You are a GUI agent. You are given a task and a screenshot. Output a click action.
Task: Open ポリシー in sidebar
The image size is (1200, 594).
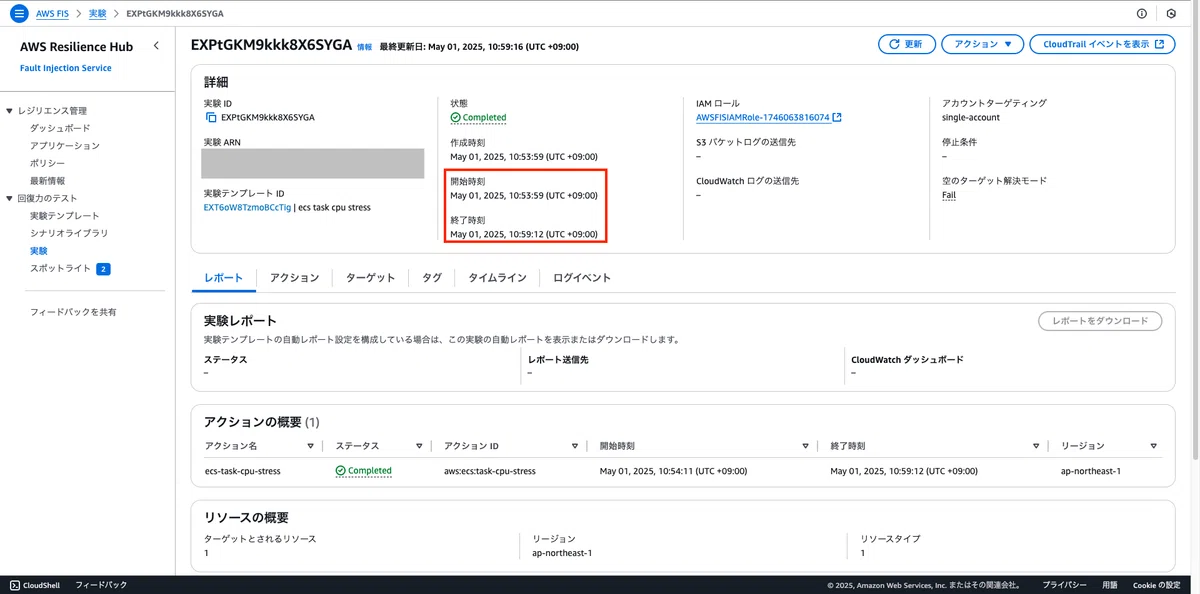(47, 163)
